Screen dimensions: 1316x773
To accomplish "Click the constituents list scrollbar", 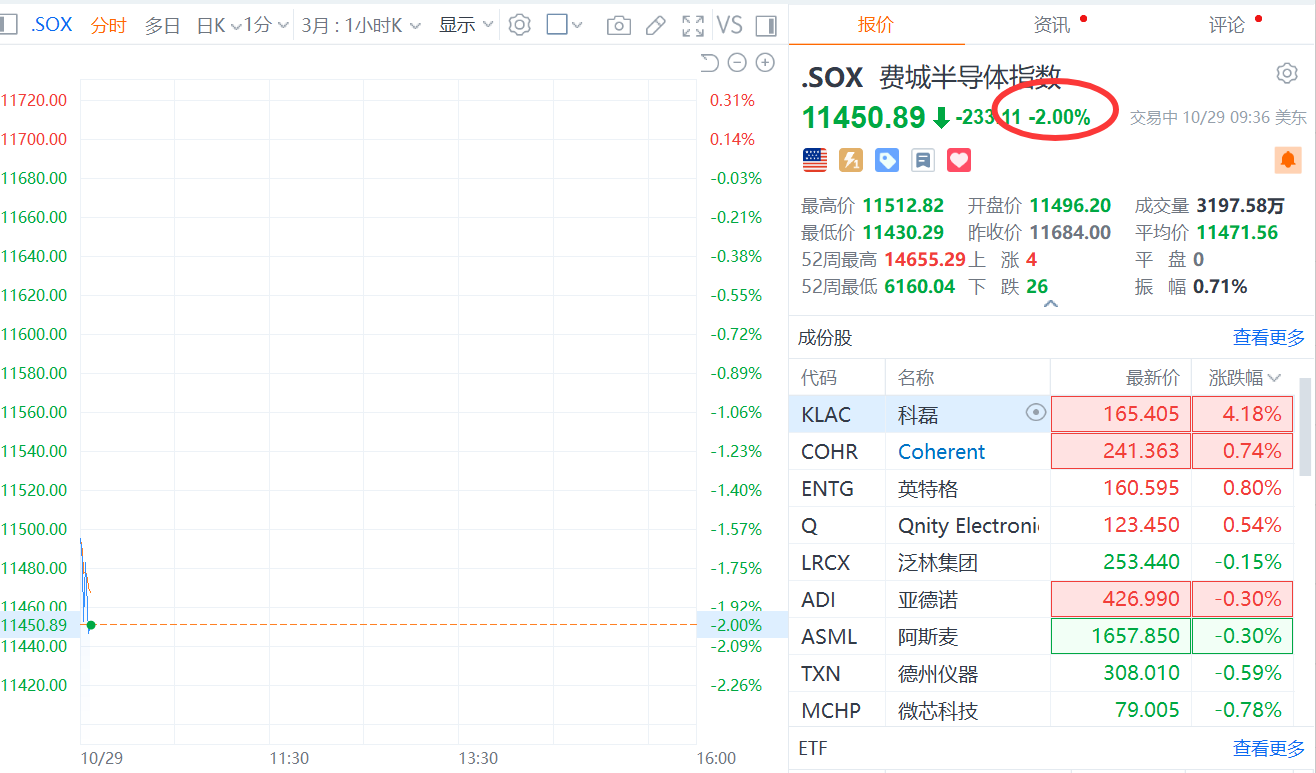I will [x=1305, y=425].
